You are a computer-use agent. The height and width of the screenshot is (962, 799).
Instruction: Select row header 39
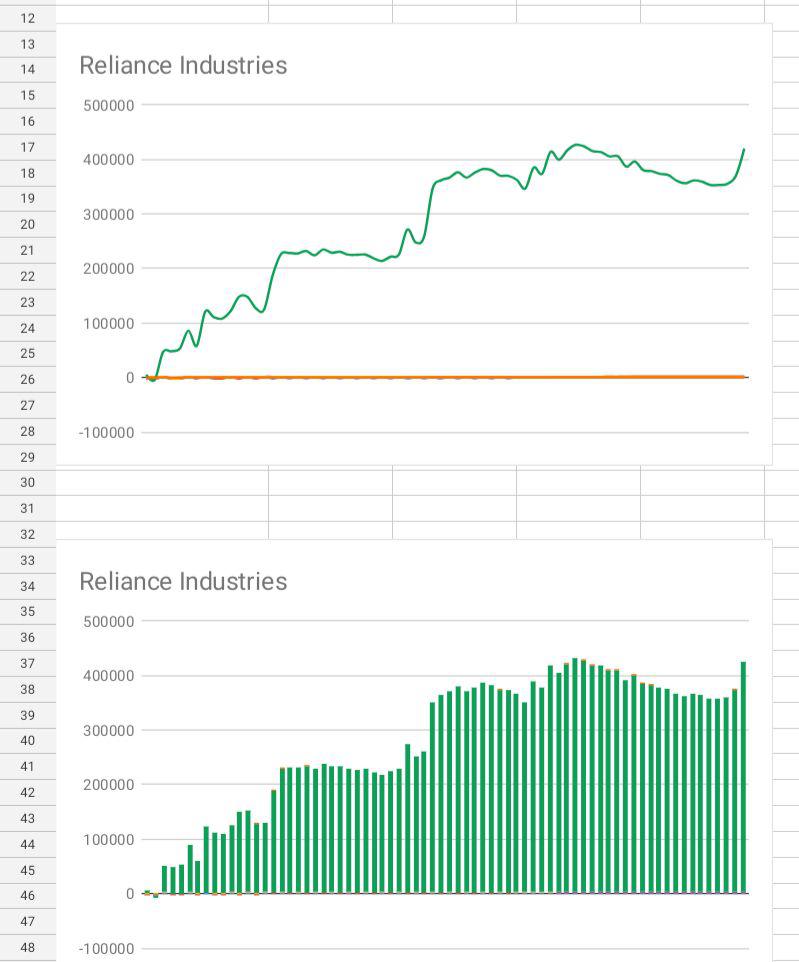[28, 715]
